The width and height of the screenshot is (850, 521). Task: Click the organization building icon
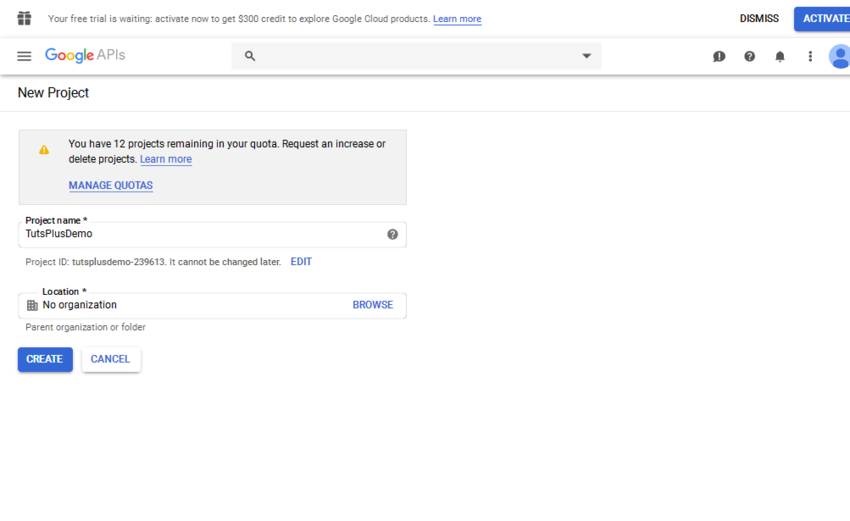pyautogui.click(x=32, y=305)
